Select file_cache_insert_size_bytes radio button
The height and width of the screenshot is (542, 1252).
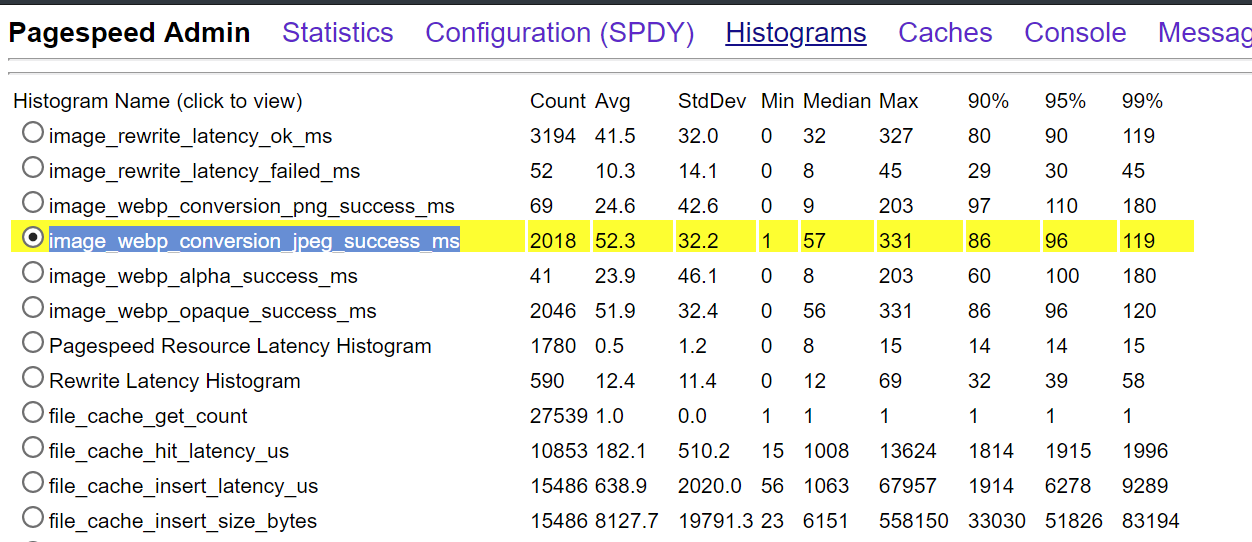click(x=33, y=517)
